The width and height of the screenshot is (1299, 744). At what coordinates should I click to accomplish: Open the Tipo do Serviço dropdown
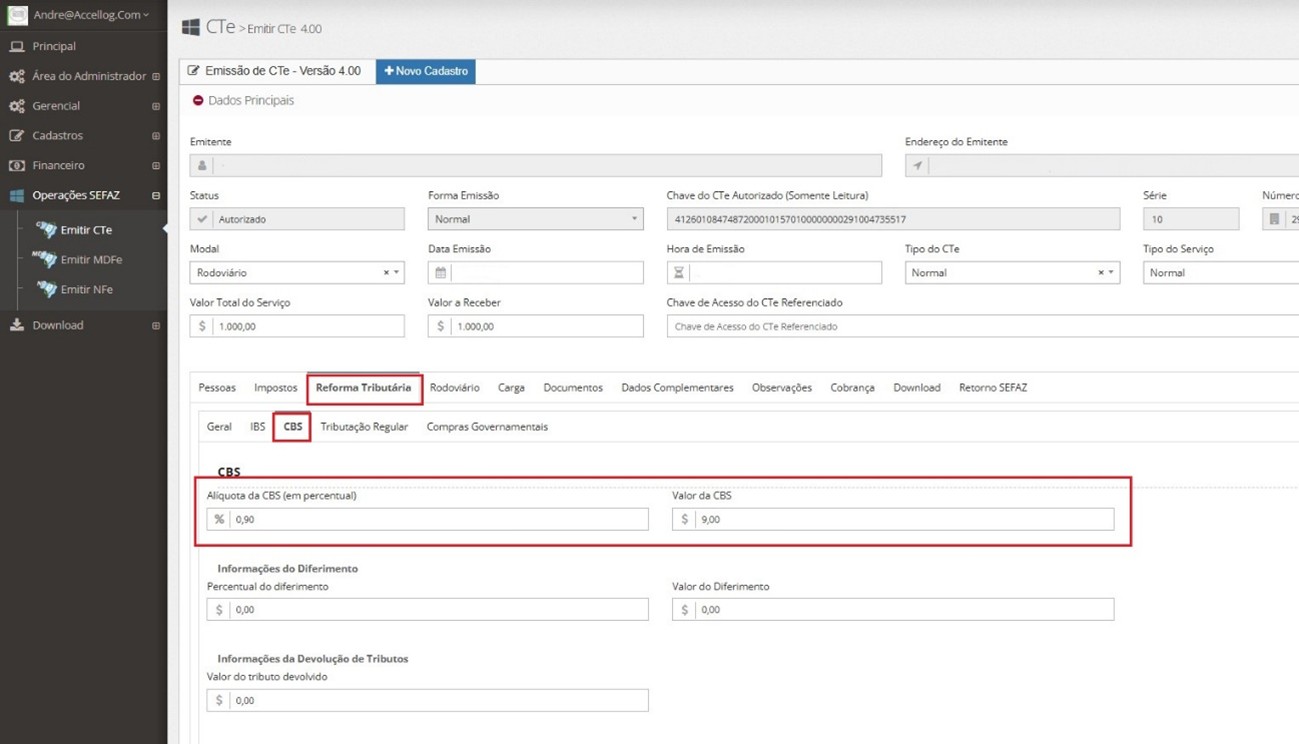pyautogui.click(x=1221, y=273)
